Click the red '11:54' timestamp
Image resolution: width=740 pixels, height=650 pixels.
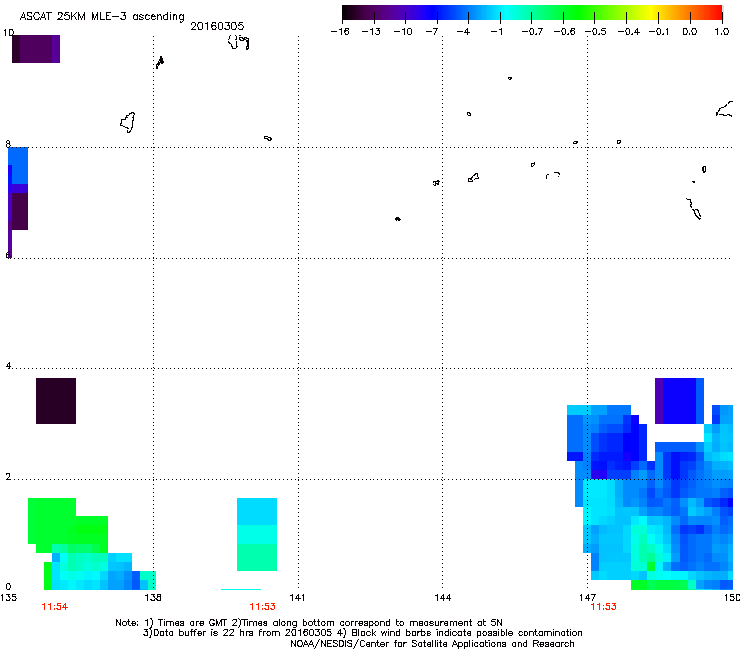[x=55, y=607]
